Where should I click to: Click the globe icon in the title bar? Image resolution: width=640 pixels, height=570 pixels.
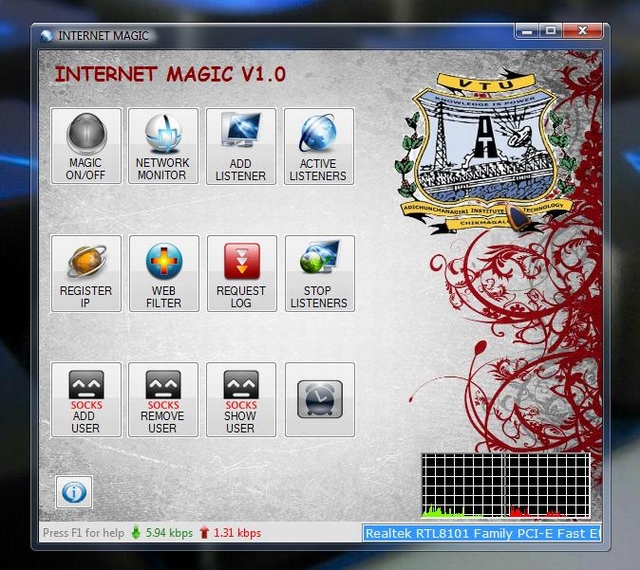coord(46,36)
